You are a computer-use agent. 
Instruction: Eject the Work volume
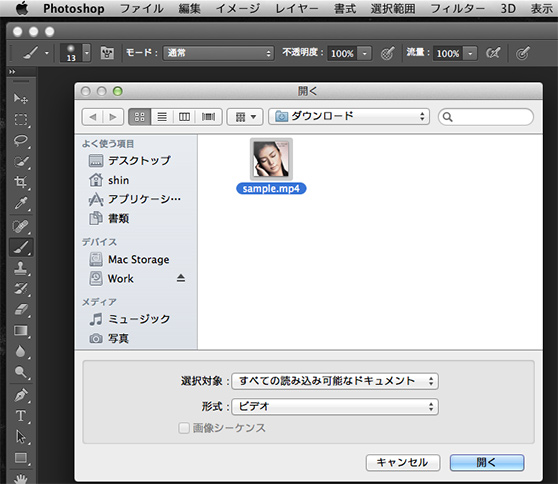tap(181, 278)
